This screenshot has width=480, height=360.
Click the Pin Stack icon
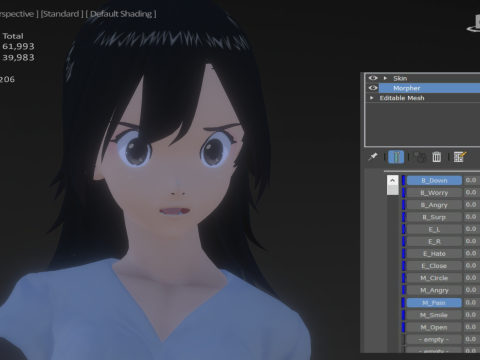coord(373,157)
